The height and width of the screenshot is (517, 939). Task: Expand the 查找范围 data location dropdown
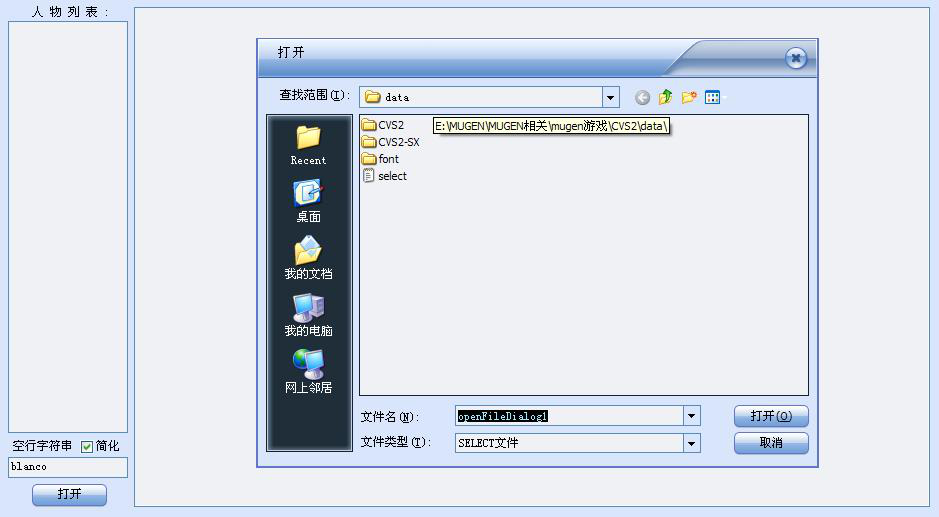point(610,97)
